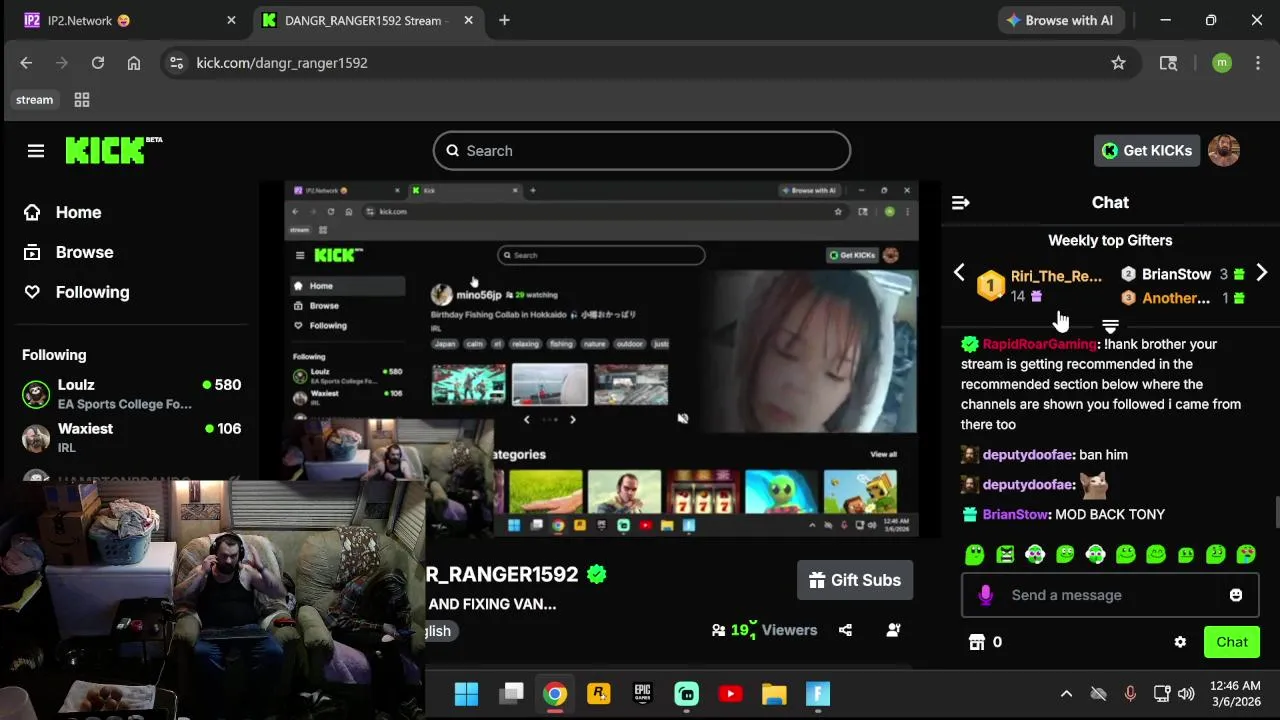
Task: Click the microphone icon in system tray
Action: 1130,694
